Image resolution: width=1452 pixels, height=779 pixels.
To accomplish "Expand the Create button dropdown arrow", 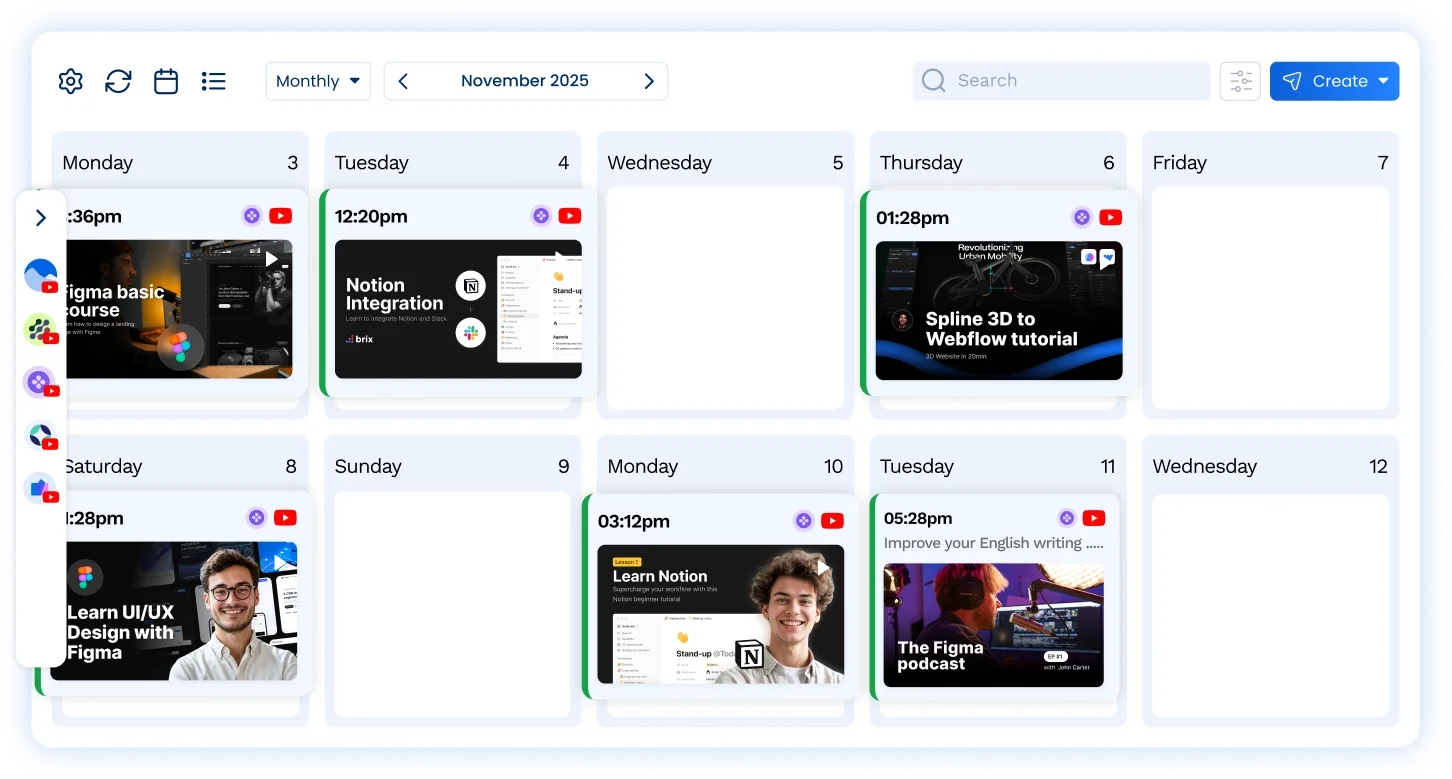I will pyautogui.click(x=1383, y=81).
